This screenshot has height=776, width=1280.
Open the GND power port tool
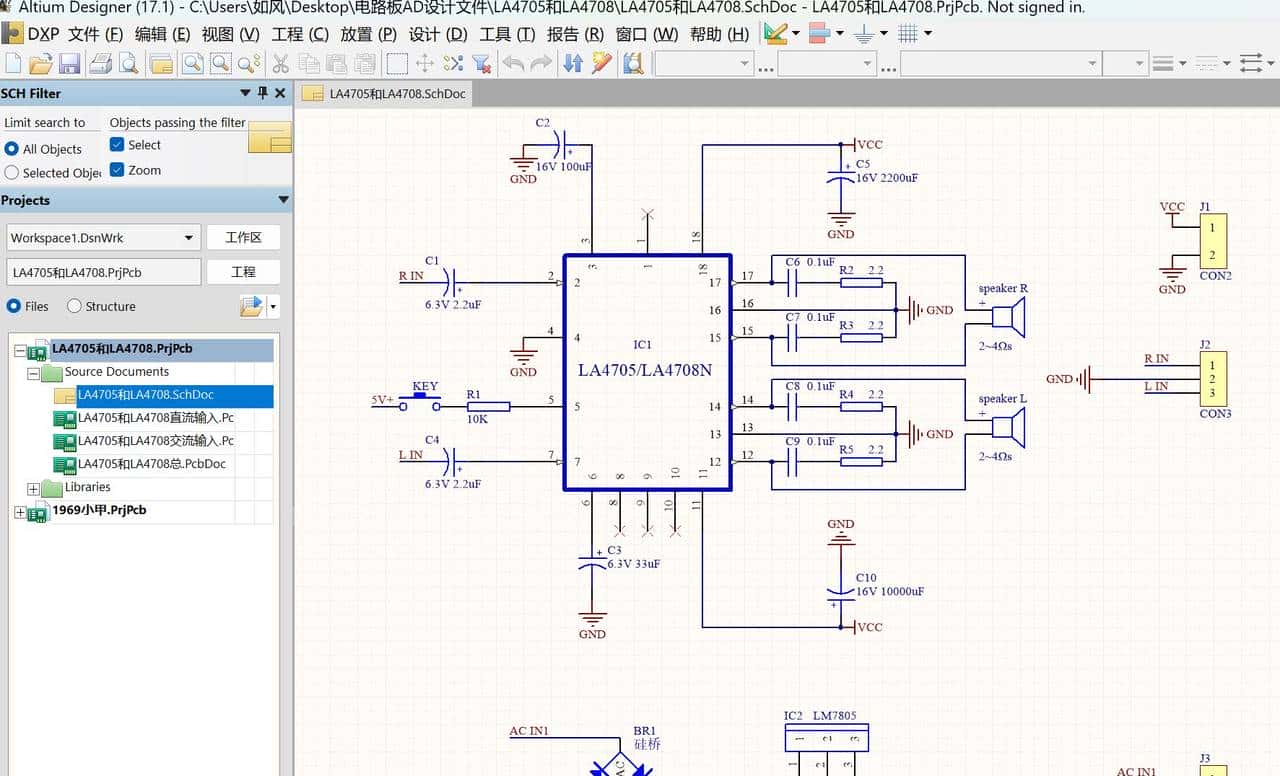pos(864,34)
